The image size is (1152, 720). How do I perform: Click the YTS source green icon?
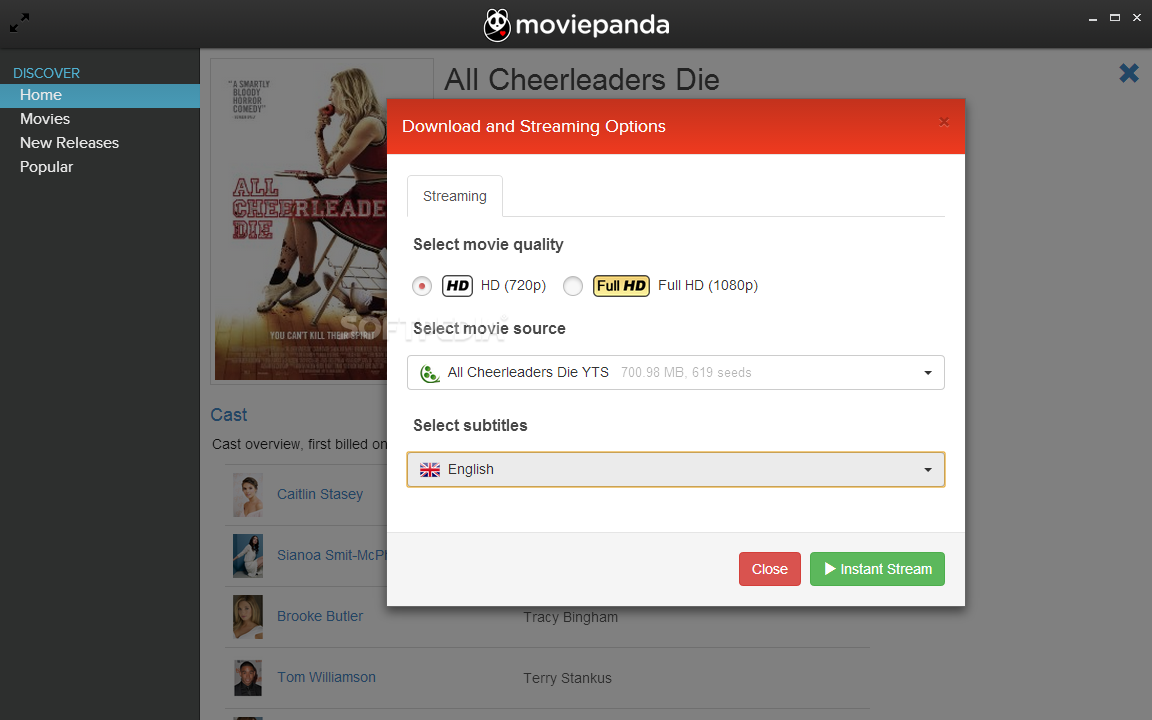429,373
